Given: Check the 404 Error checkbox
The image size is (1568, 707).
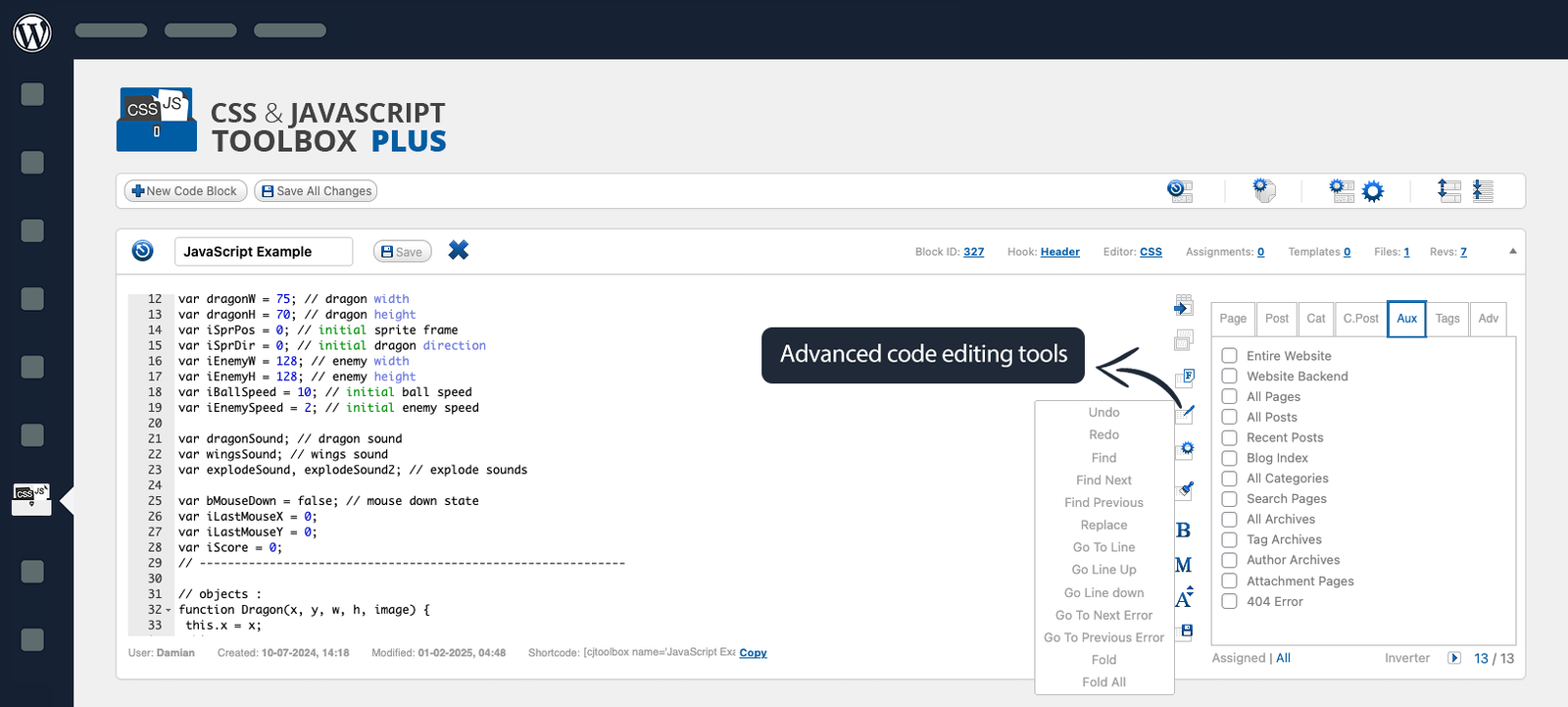Looking at the screenshot, I should point(1229,601).
